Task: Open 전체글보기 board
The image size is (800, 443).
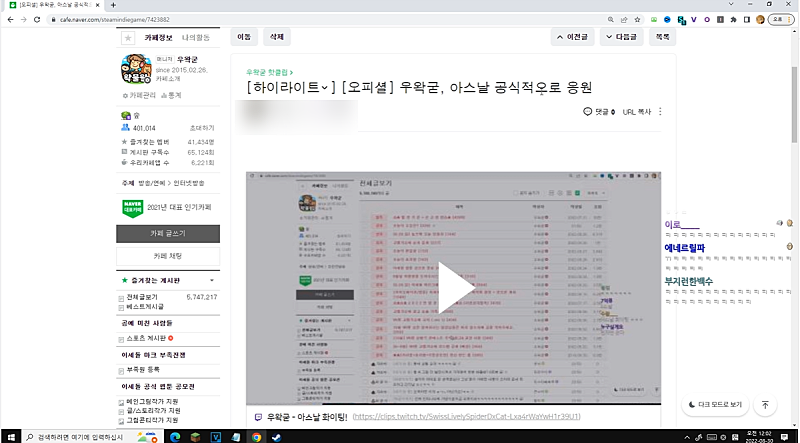Action: coord(142,297)
